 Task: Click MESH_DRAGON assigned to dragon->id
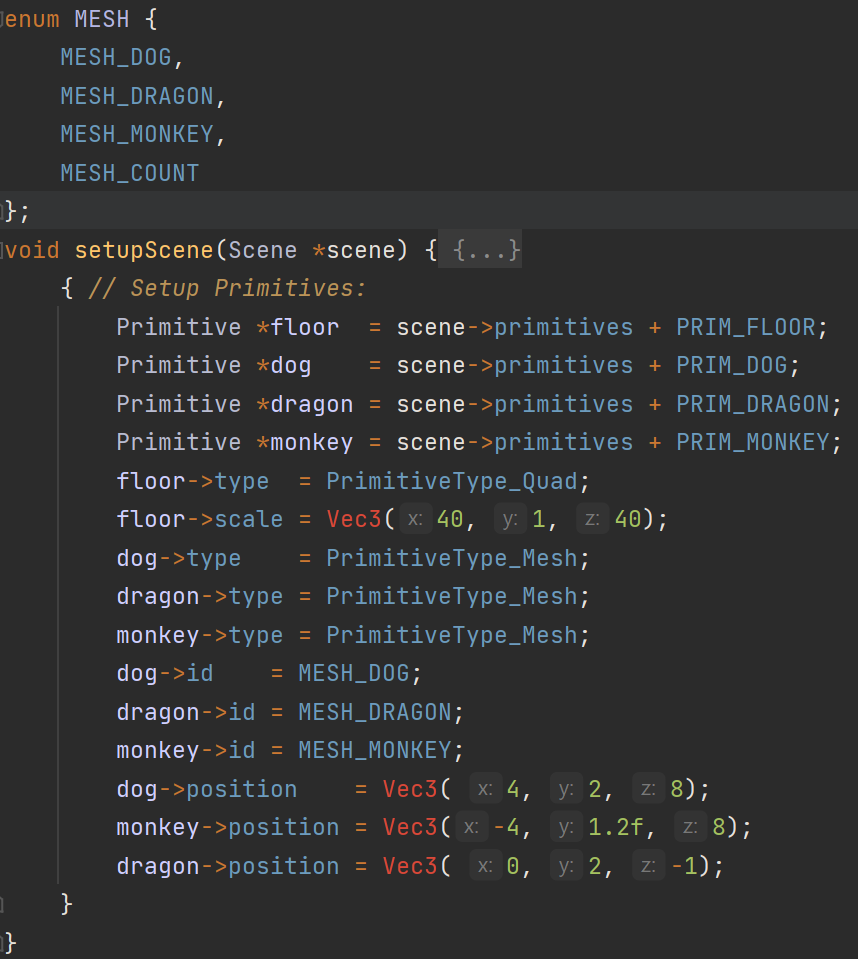point(374,713)
